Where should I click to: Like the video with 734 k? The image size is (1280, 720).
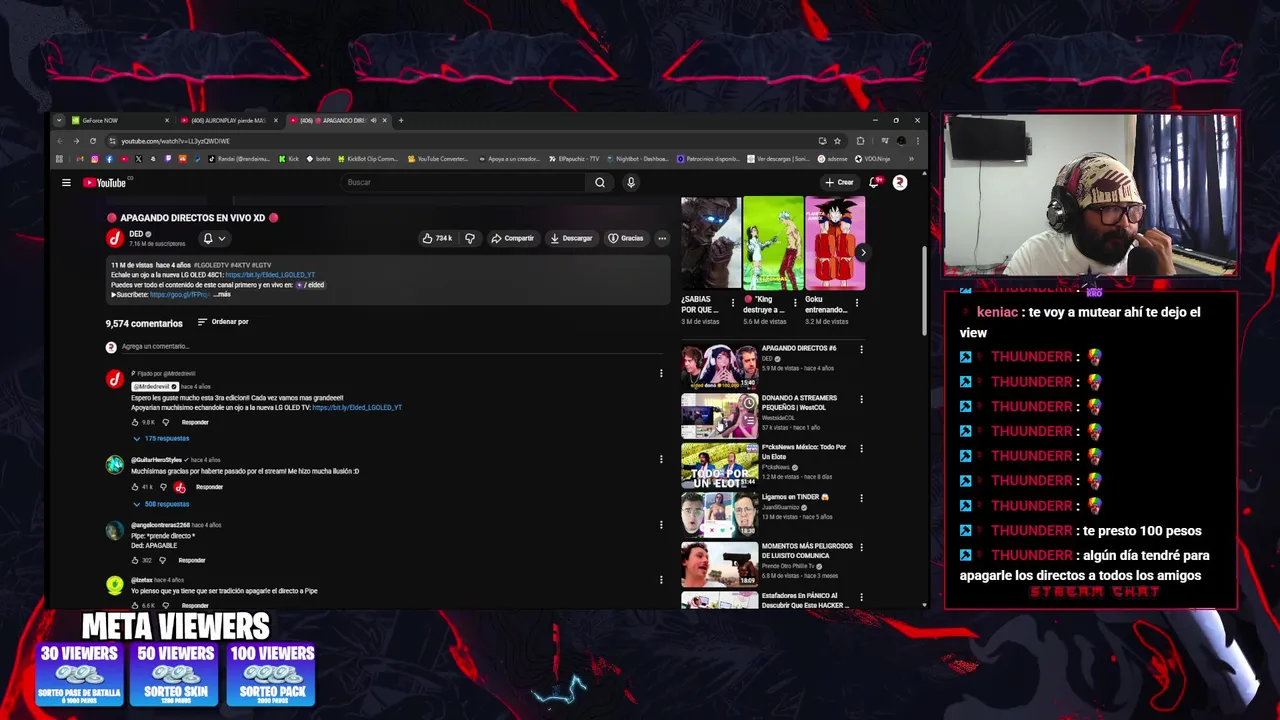(437, 238)
